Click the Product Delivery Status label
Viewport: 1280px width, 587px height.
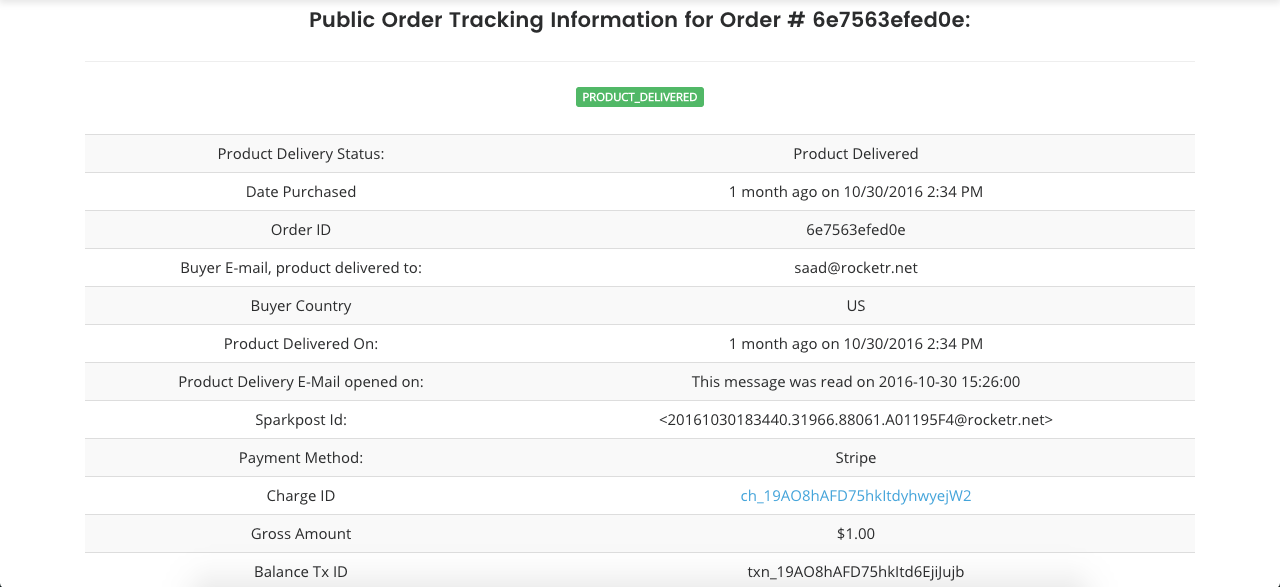301,154
